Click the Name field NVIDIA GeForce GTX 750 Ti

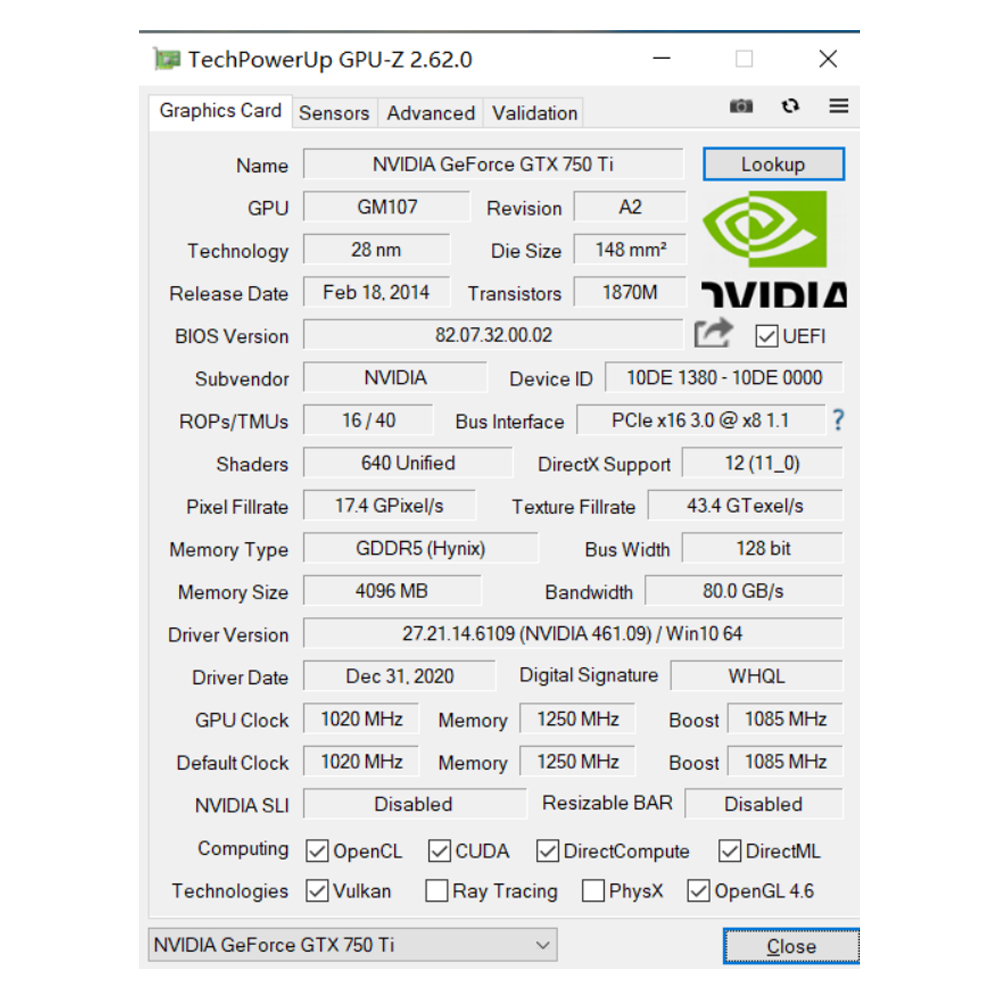(493, 165)
